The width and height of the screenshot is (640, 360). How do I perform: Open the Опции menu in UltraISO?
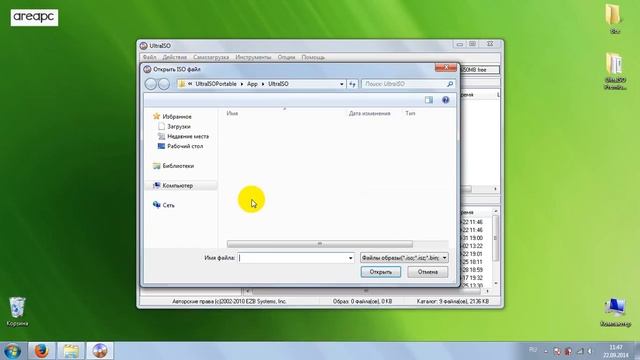click(286, 57)
